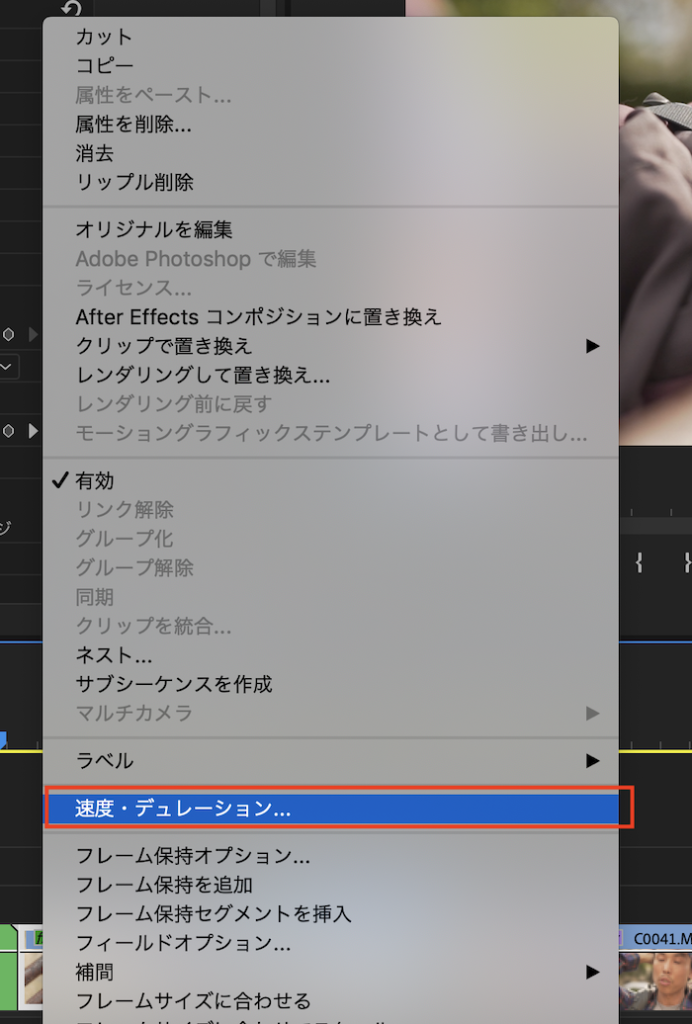Open フィールドオプション... entry
Screen dimensions: 692x1024
(x=331, y=943)
